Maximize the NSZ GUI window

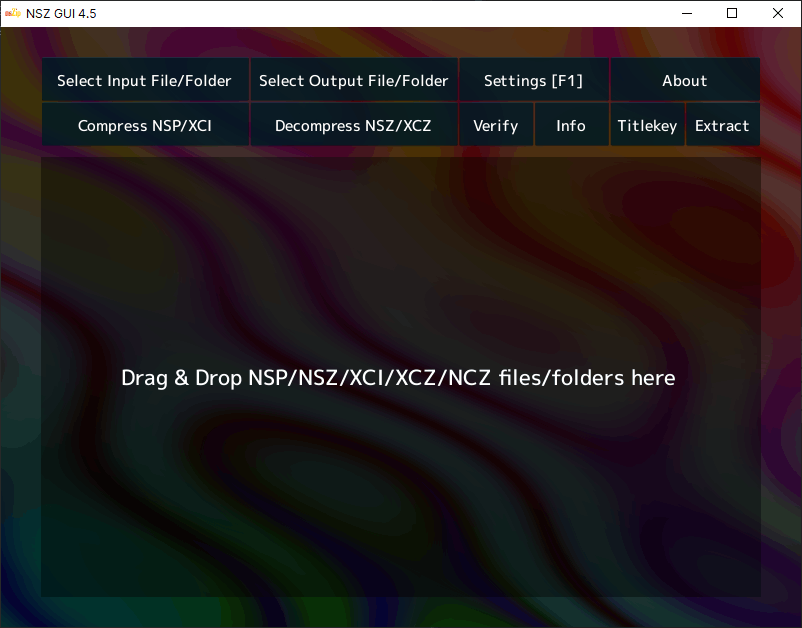point(732,13)
